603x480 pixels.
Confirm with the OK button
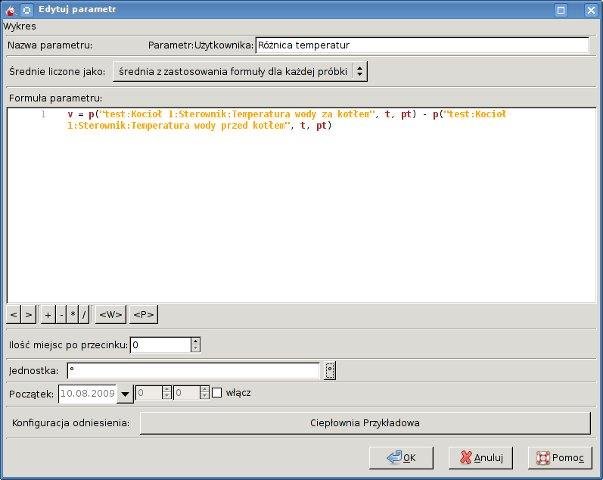pyautogui.click(x=401, y=458)
